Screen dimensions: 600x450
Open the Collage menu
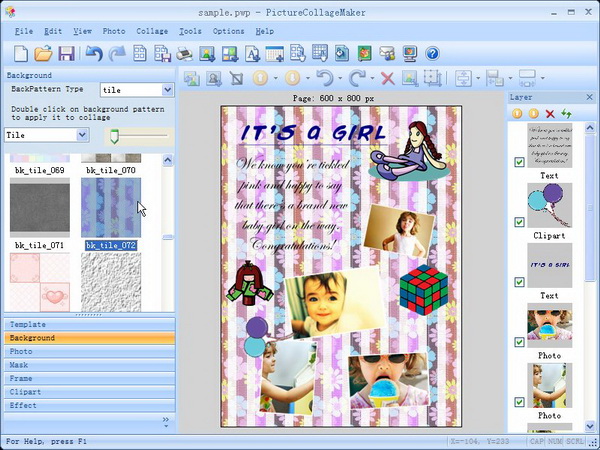[x=152, y=31]
